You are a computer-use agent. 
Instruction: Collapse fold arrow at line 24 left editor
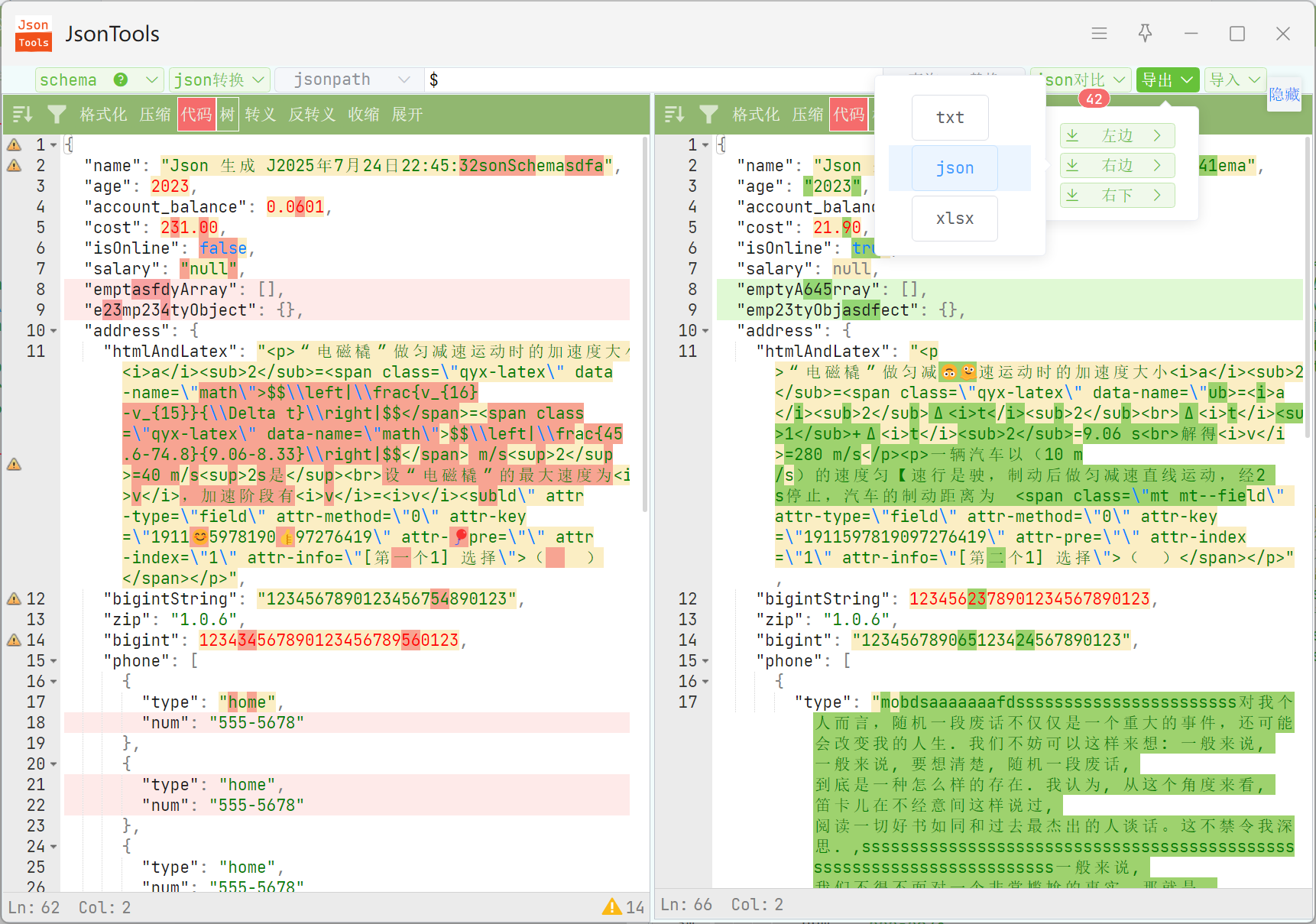coord(53,846)
